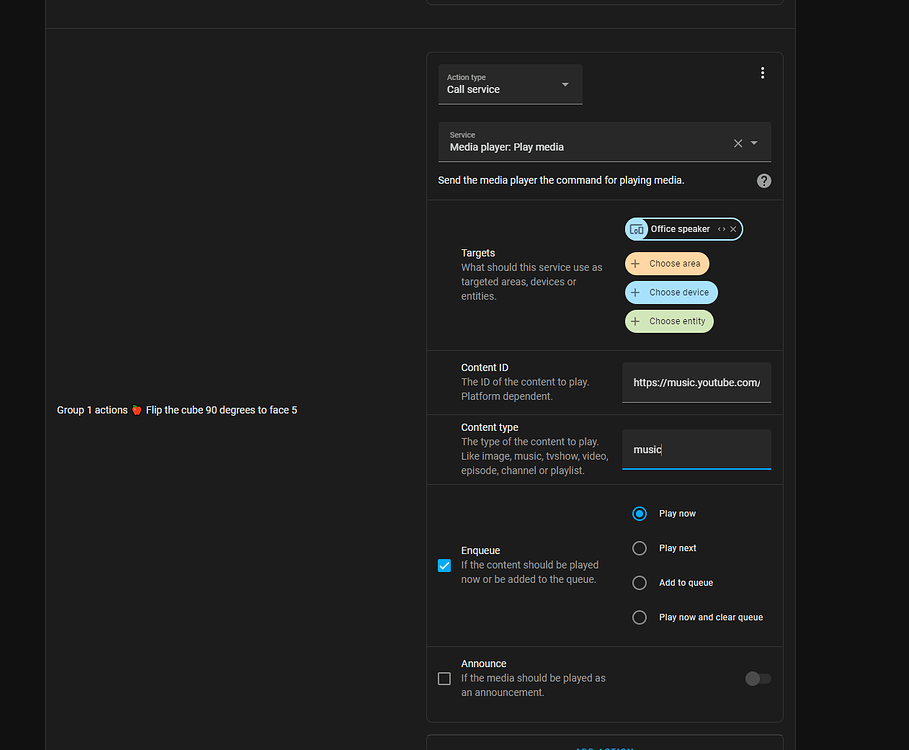This screenshot has width=909, height=750.
Task: Click the speaker icon on the Office speaker chip
Action: [x=637, y=229]
